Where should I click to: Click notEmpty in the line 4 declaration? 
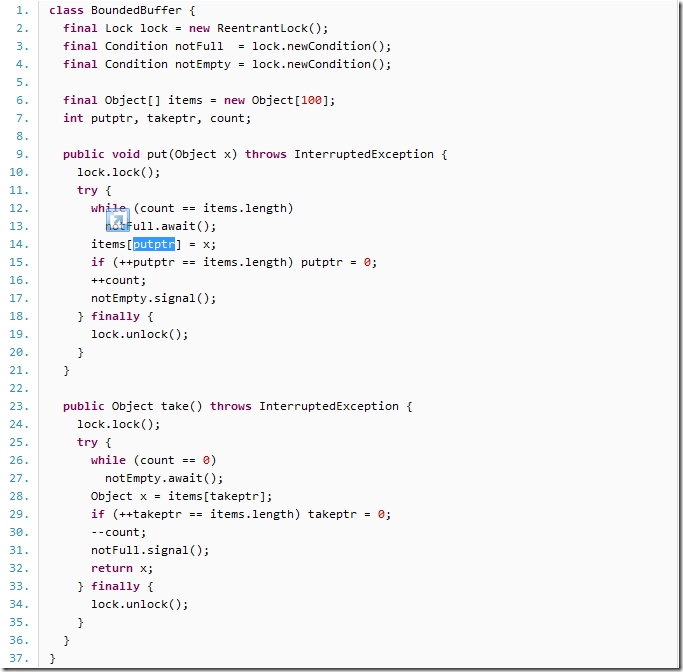pos(203,64)
